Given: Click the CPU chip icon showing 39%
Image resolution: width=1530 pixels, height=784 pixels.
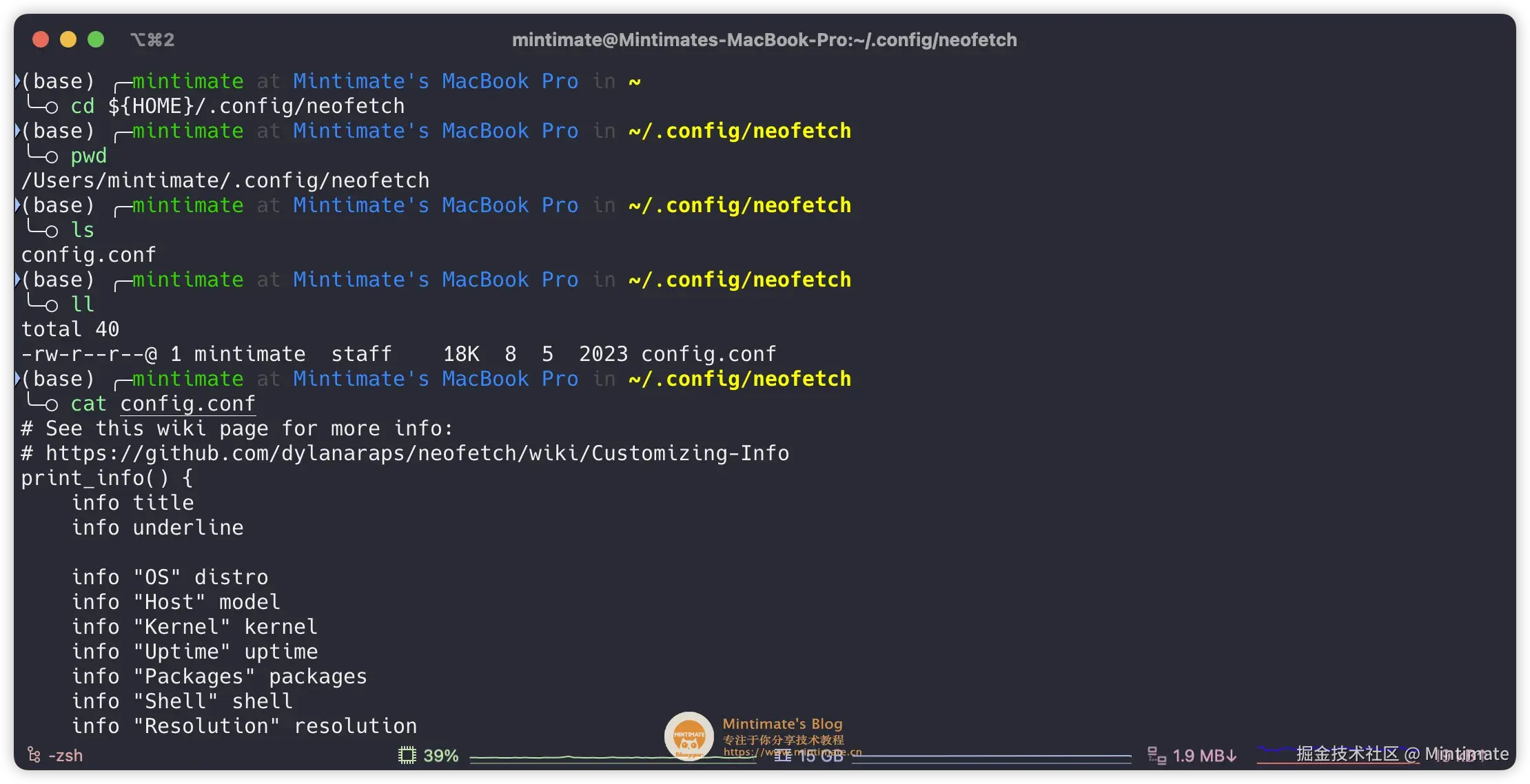Looking at the screenshot, I should click(407, 755).
